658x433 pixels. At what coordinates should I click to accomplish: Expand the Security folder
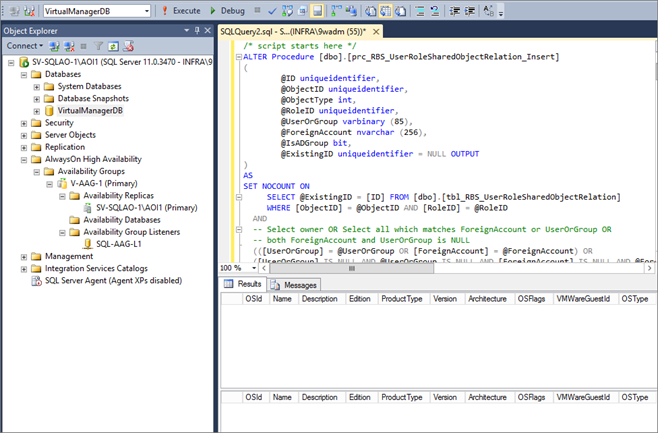coord(24,123)
